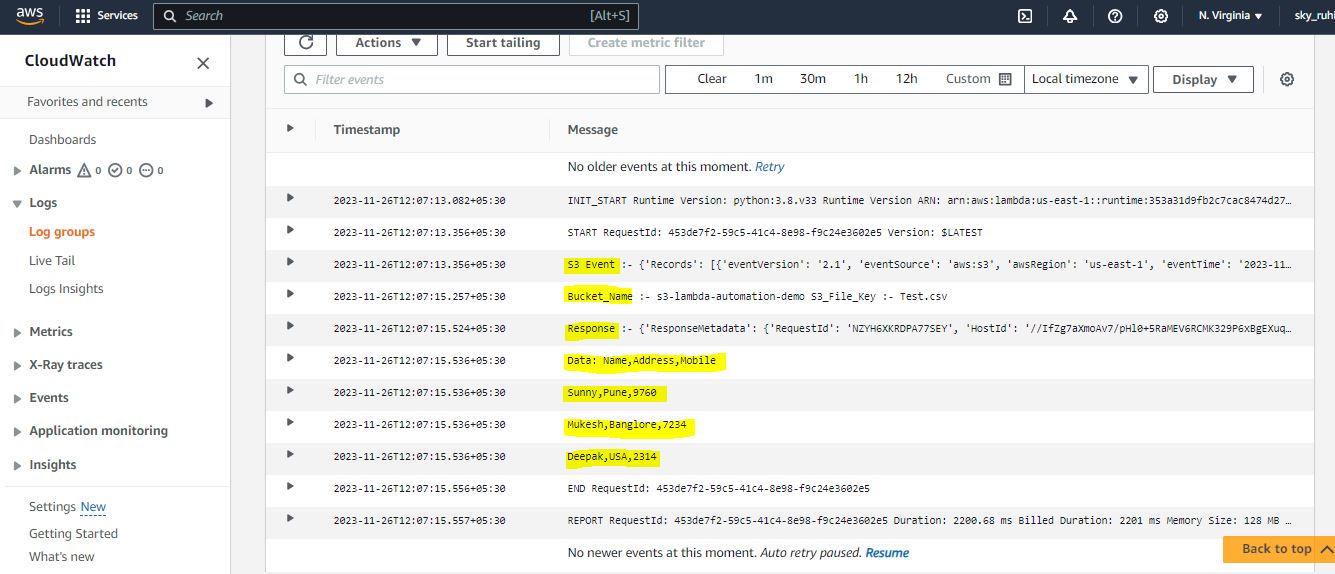Open the notifications bell icon
1335x574 pixels.
(x=1070, y=16)
